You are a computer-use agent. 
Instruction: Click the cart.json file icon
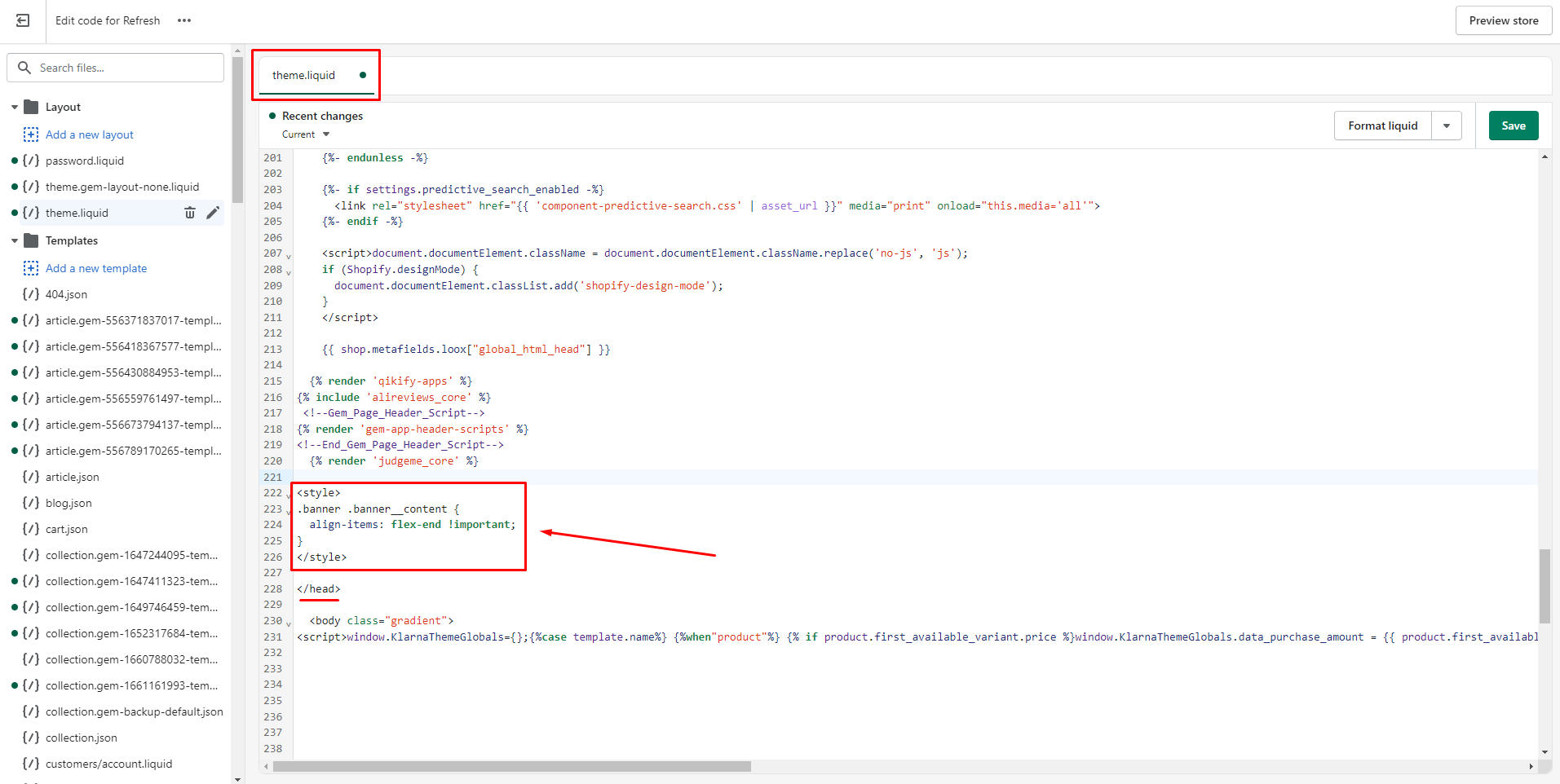(x=31, y=529)
